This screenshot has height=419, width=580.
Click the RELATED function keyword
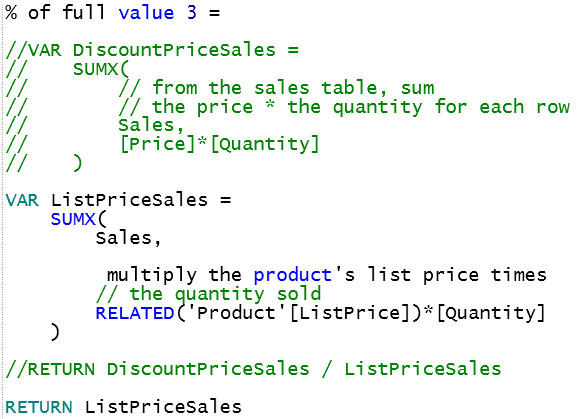pos(135,314)
